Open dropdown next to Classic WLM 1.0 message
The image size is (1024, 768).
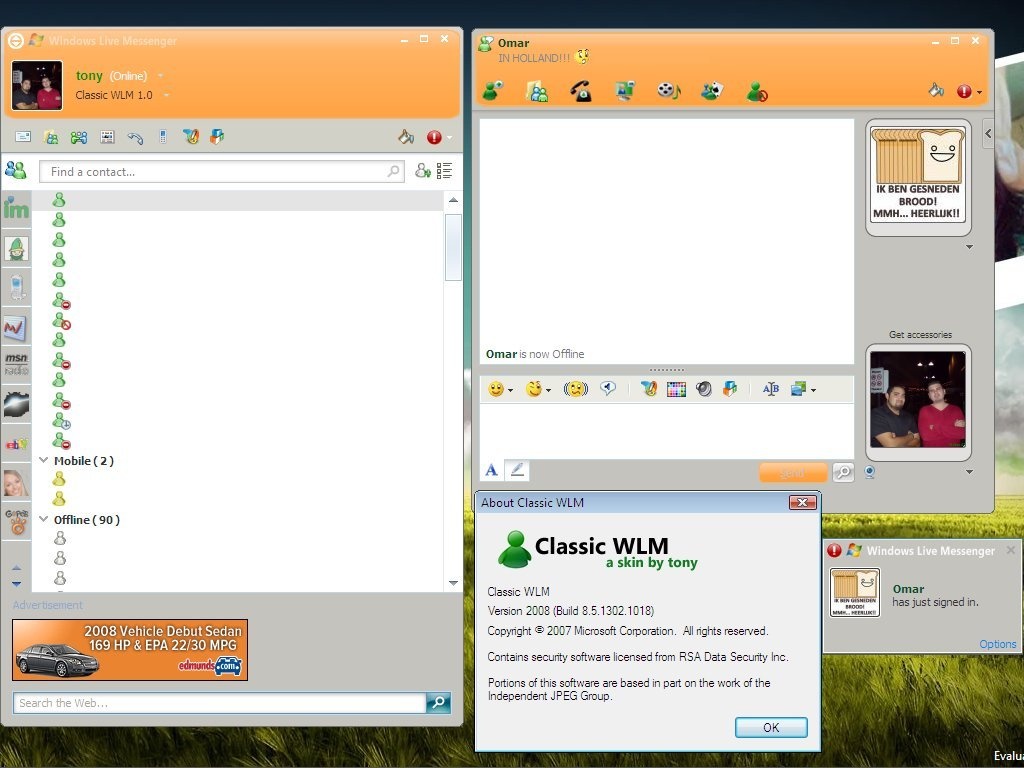tap(167, 95)
